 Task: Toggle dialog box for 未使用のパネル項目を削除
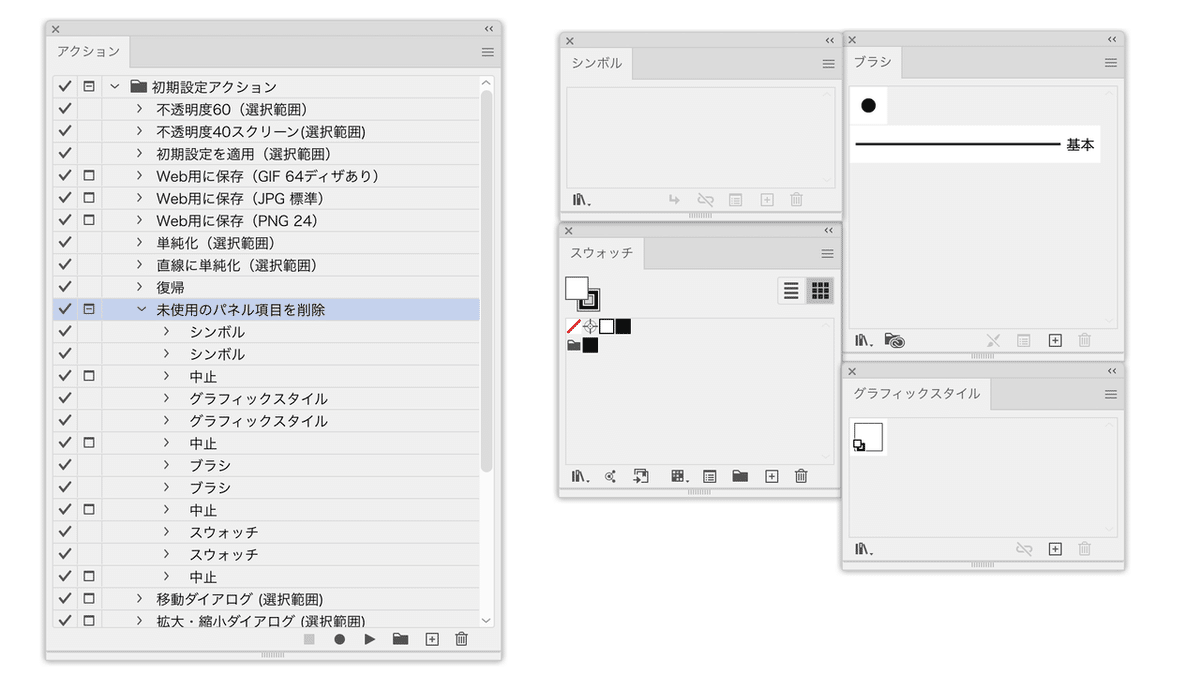pyautogui.click(x=89, y=310)
